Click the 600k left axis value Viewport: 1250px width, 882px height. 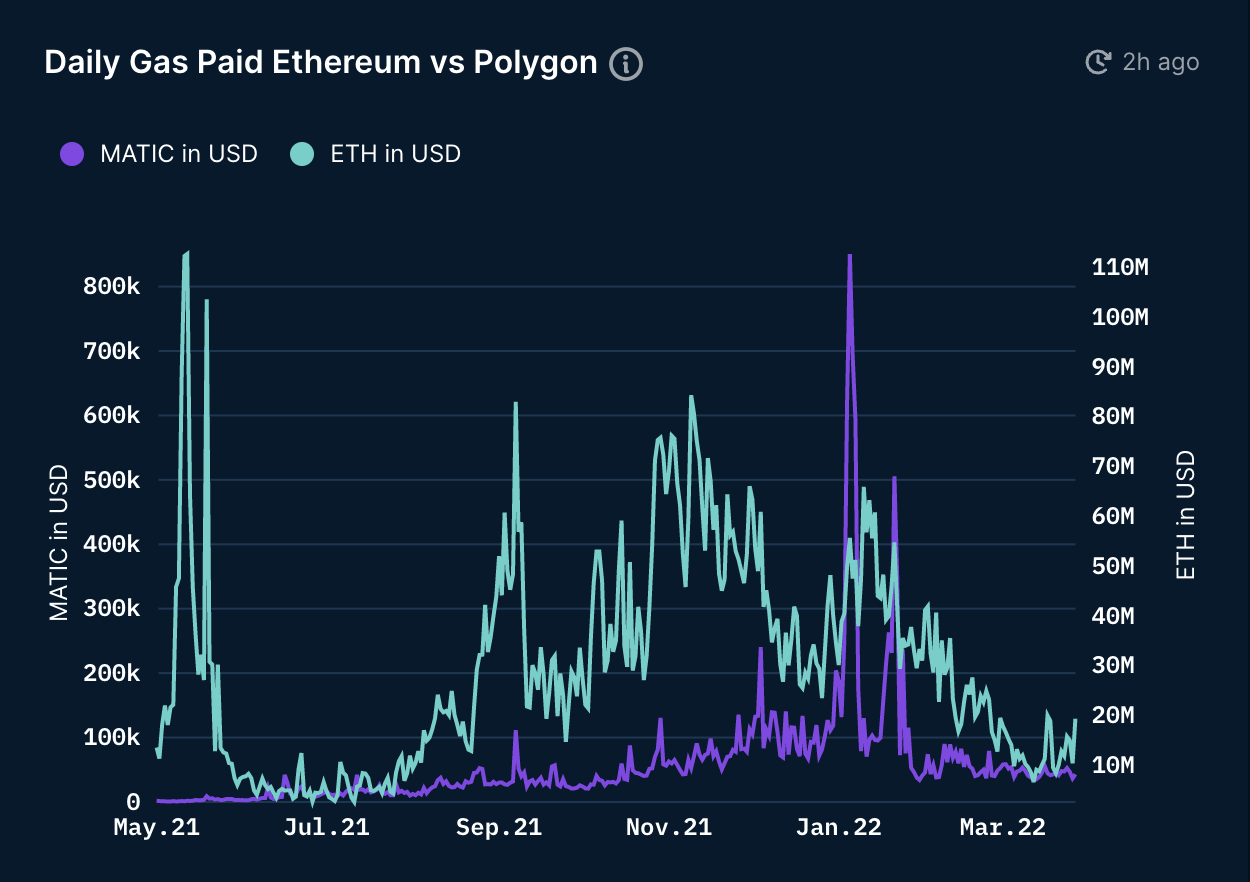tap(110, 415)
